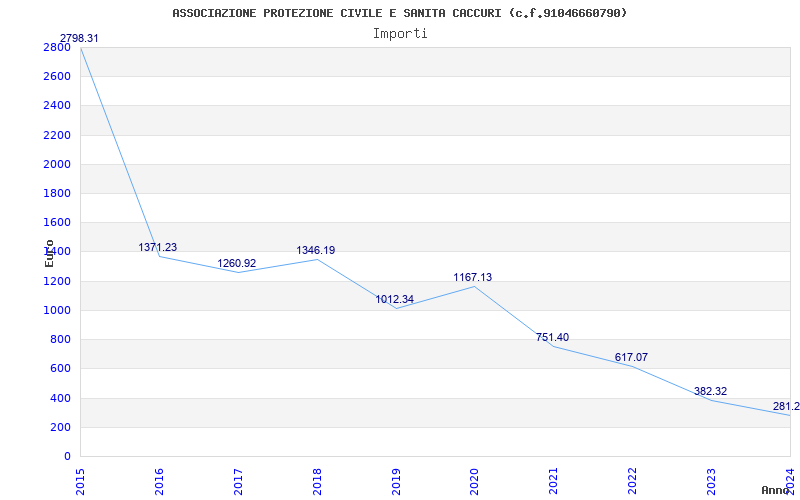Image resolution: width=800 pixels, height=500 pixels.
Task: Select the y-axis value 1200
Action: pos(57,281)
